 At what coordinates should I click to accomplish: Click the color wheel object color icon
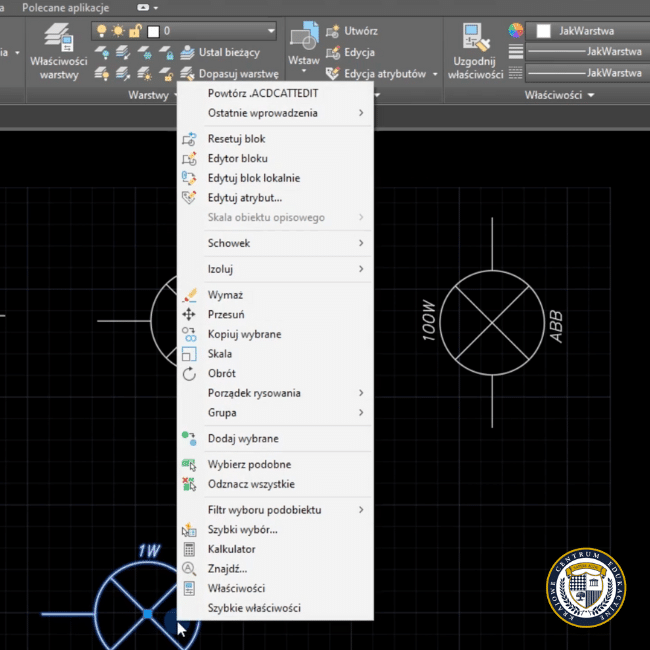pyautogui.click(x=516, y=31)
